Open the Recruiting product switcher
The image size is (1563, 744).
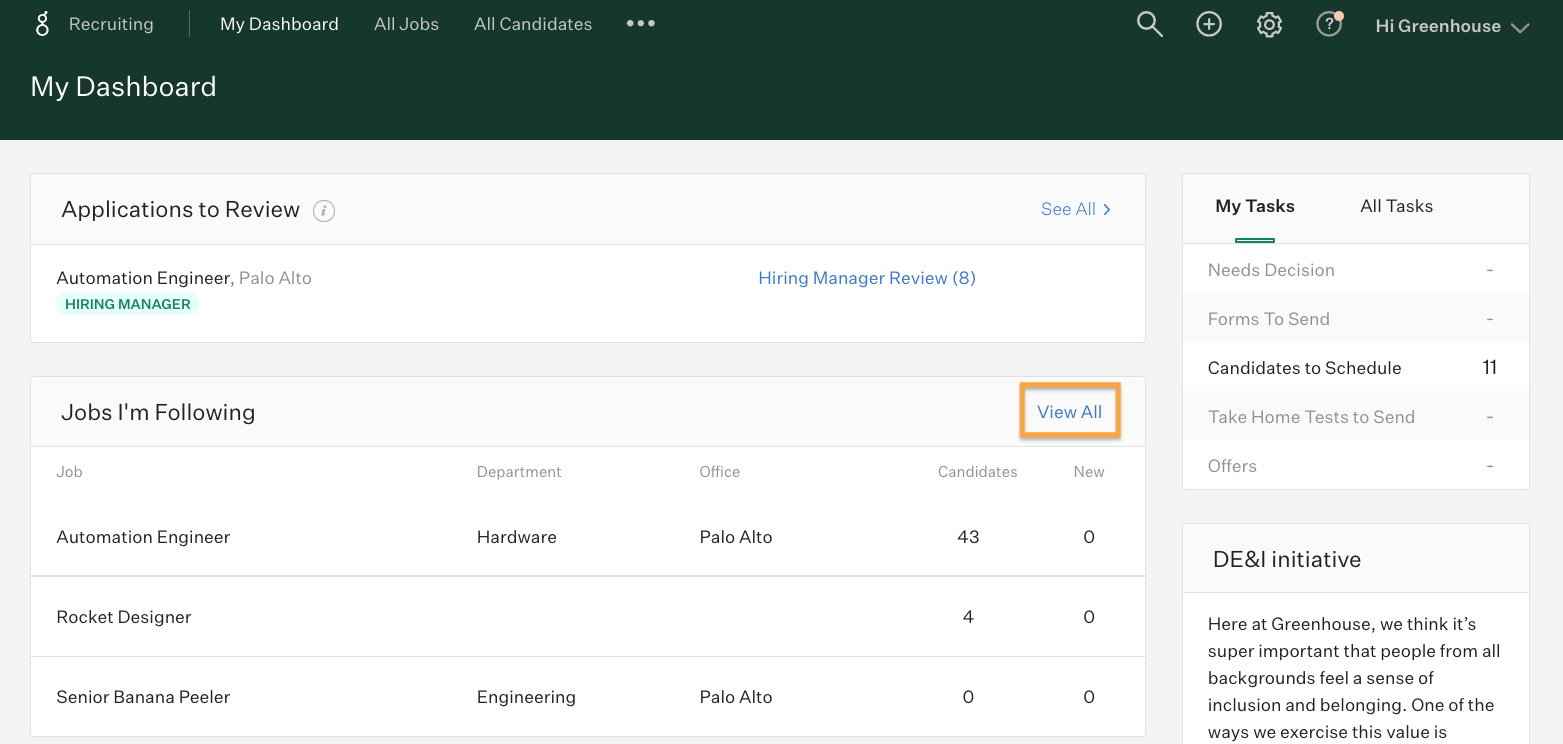tap(111, 24)
